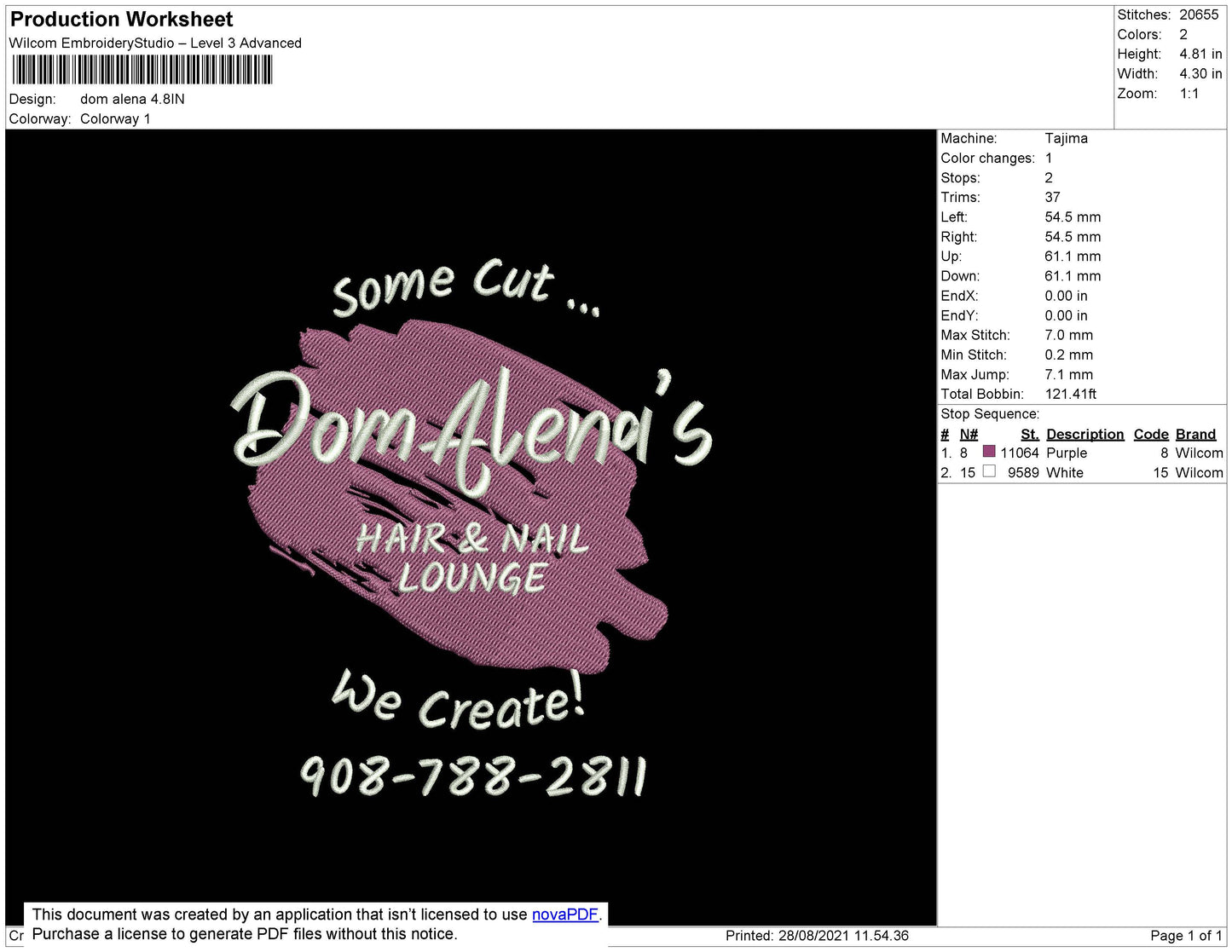
Task: Click the embroidery design preview
Action: click(x=471, y=527)
